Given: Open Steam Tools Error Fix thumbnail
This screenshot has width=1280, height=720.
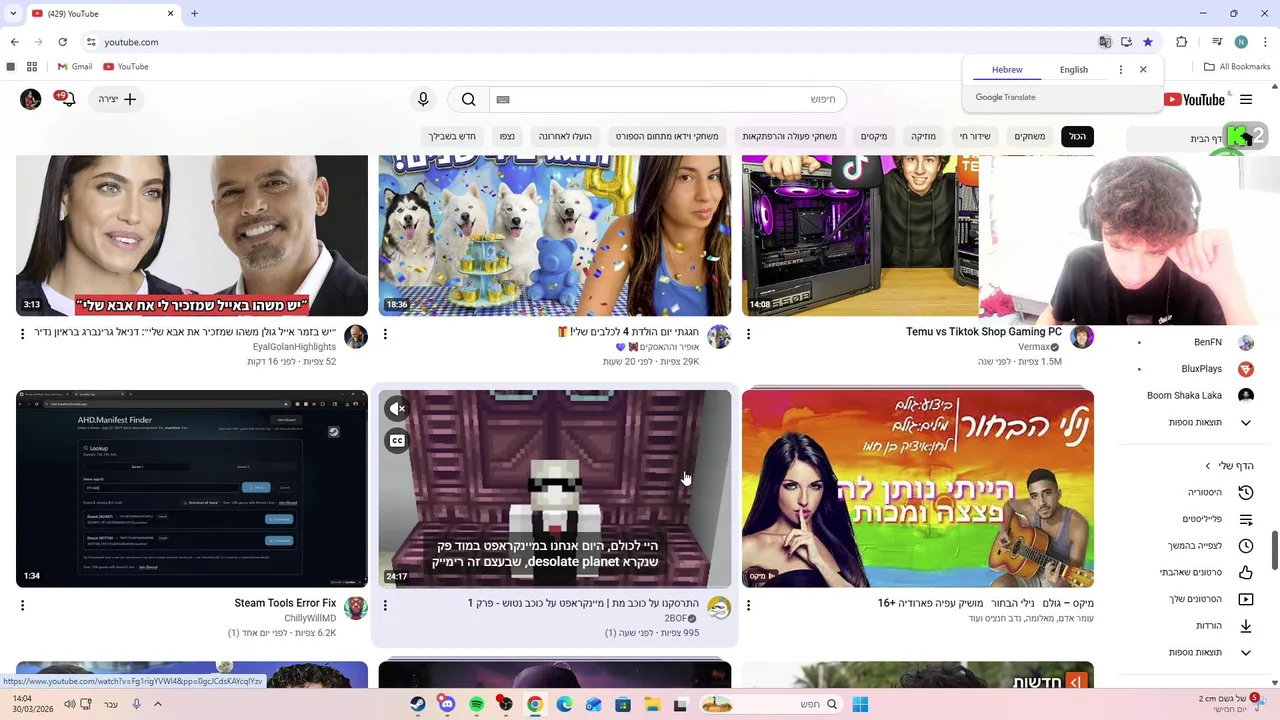Looking at the screenshot, I should point(192,488).
